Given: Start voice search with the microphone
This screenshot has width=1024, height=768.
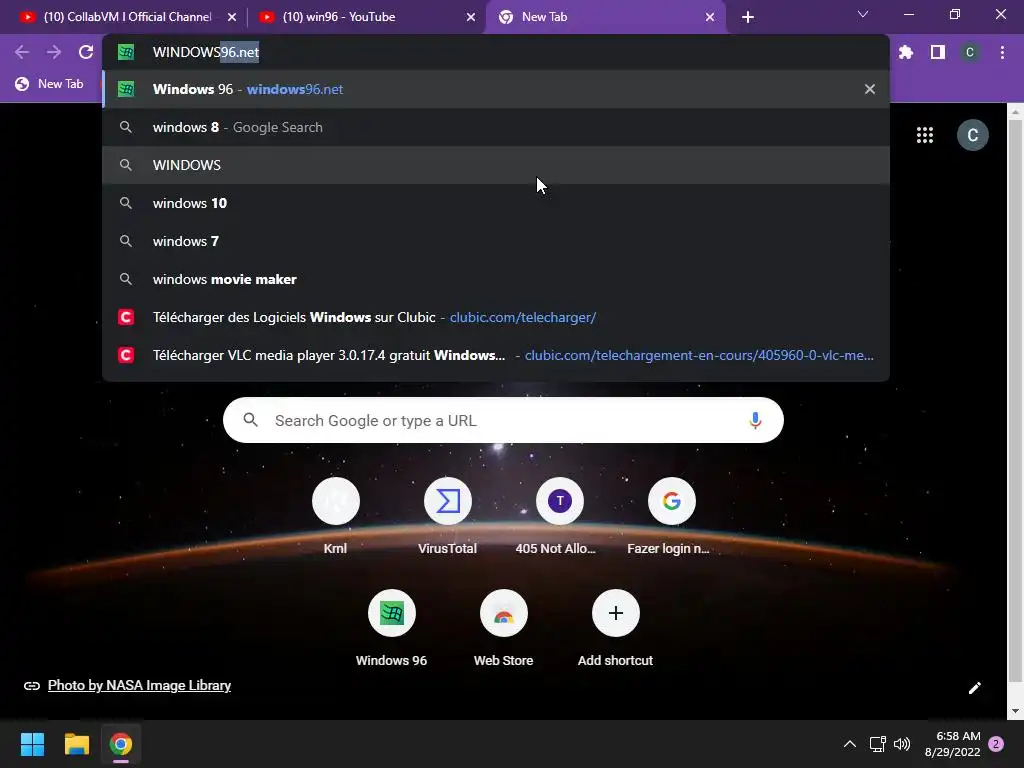Looking at the screenshot, I should (x=755, y=421).
